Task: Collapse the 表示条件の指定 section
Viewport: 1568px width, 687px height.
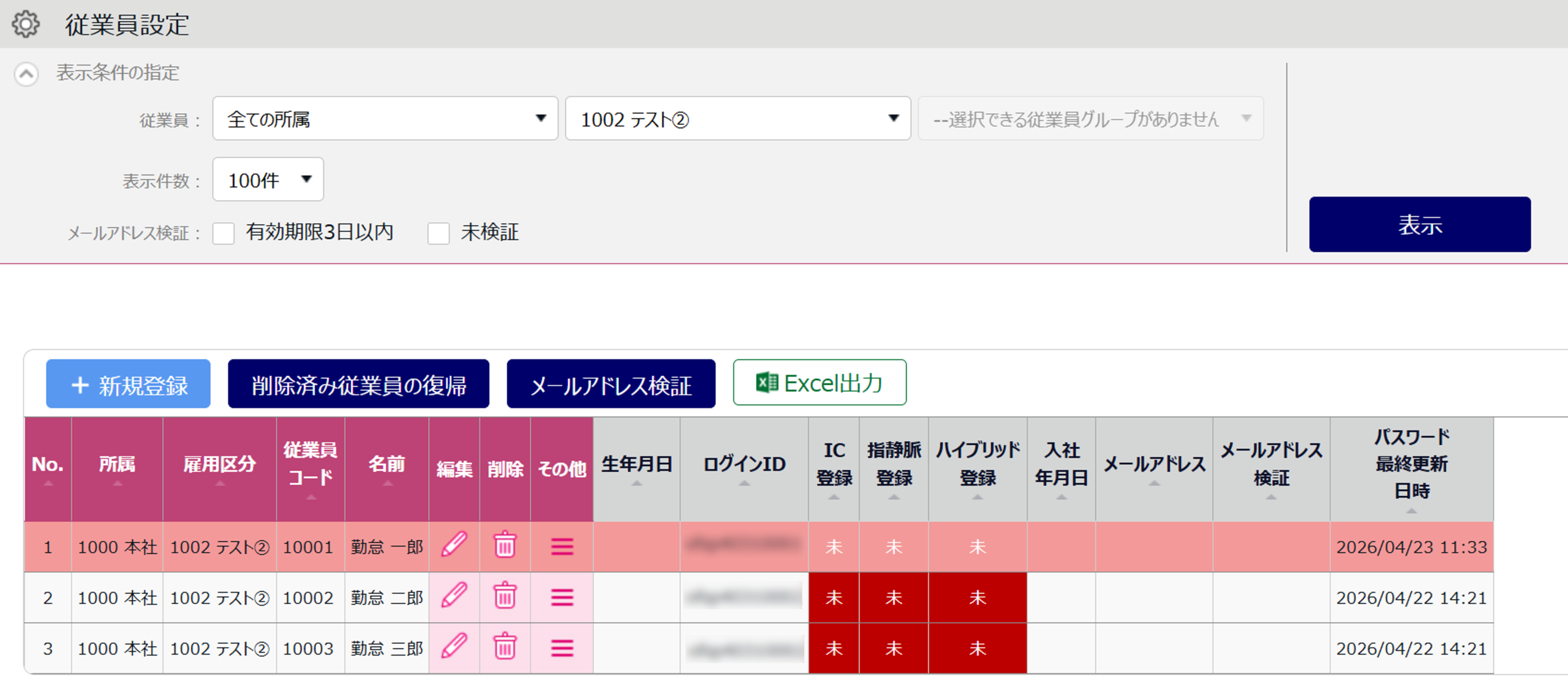Action: 26,74
